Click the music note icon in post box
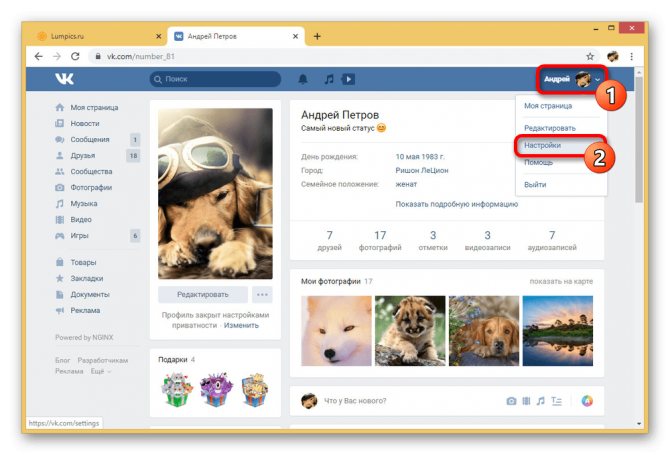 pyautogui.click(x=541, y=401)
